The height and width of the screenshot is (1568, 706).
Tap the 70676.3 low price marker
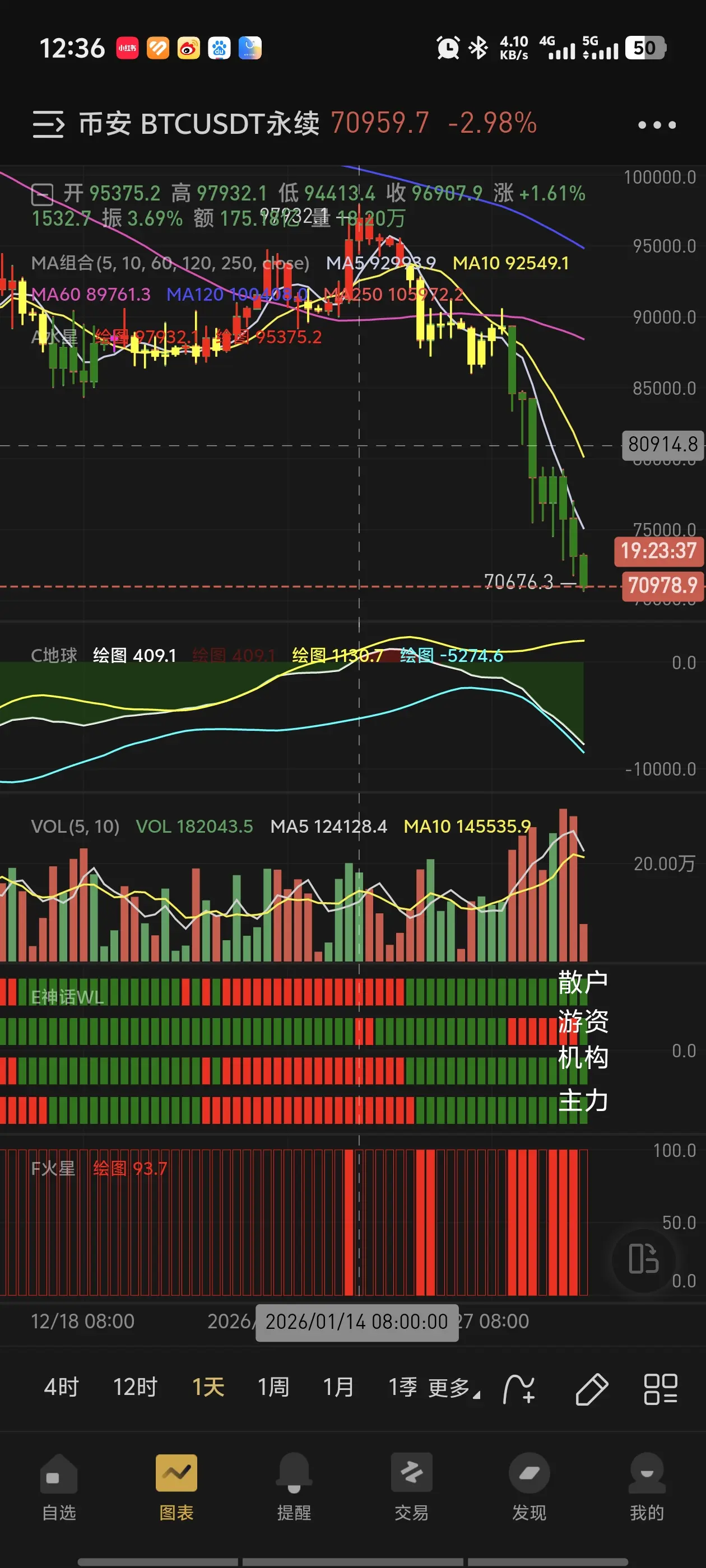(x=518, y=582)
